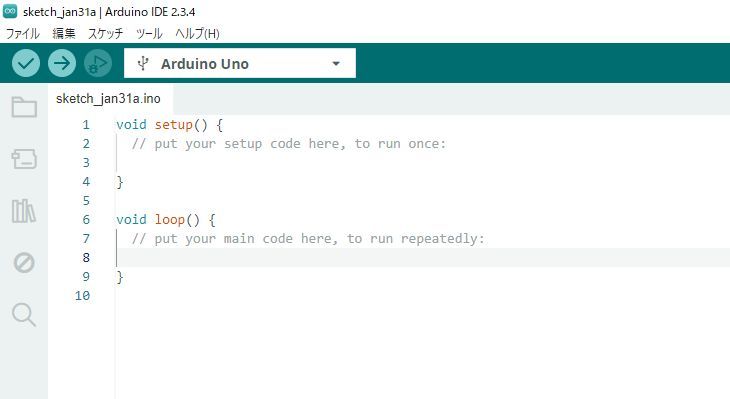Expand the board selector dropdown arrow

pos(336,63)
